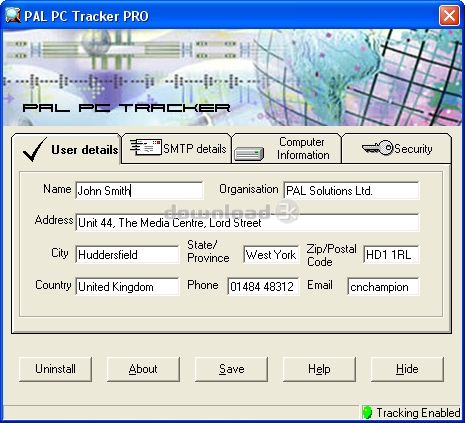This screenshot has height=423, width=465.
Task: Close the PAL PC Tracker PRO window
Action: click(449, 15)
